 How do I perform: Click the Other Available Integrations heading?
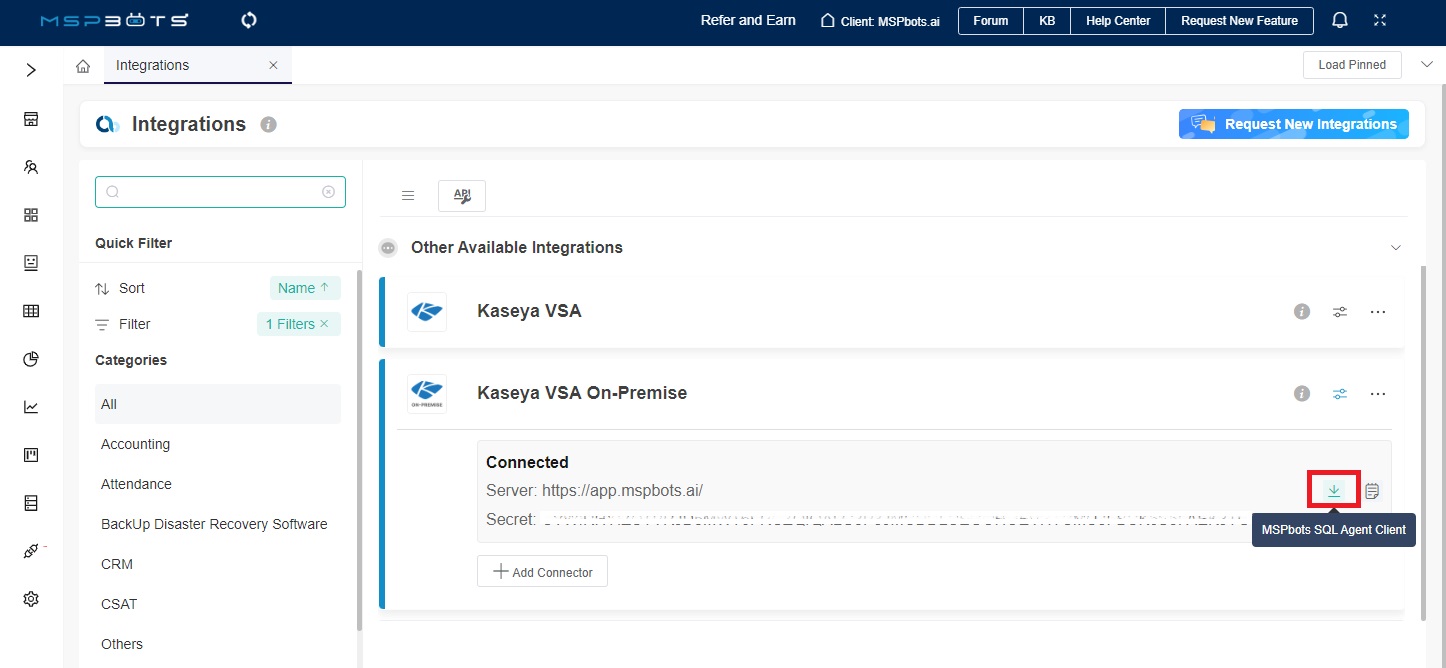coord(517,247)
